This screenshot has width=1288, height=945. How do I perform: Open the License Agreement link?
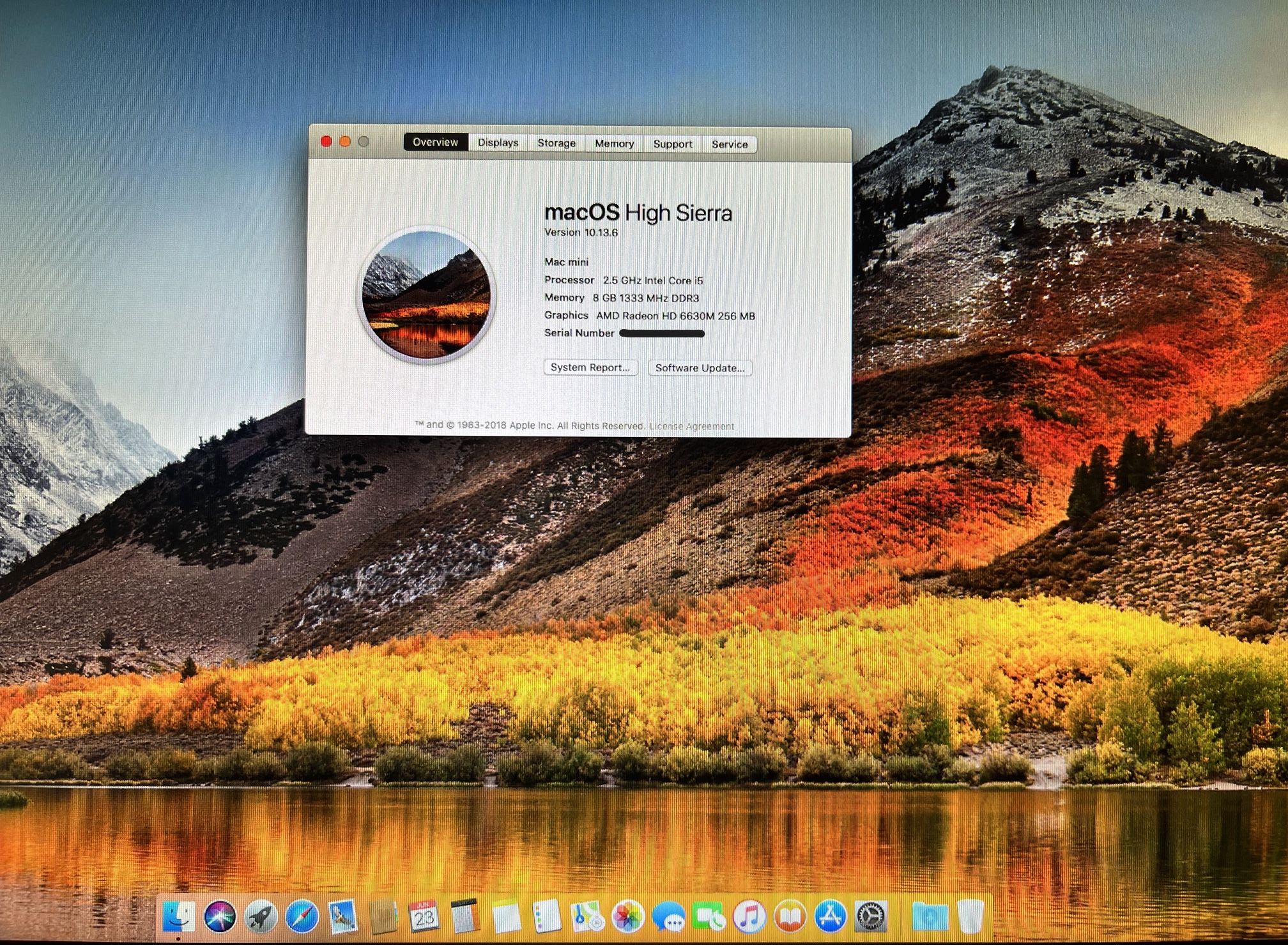[x=692, y=426]
